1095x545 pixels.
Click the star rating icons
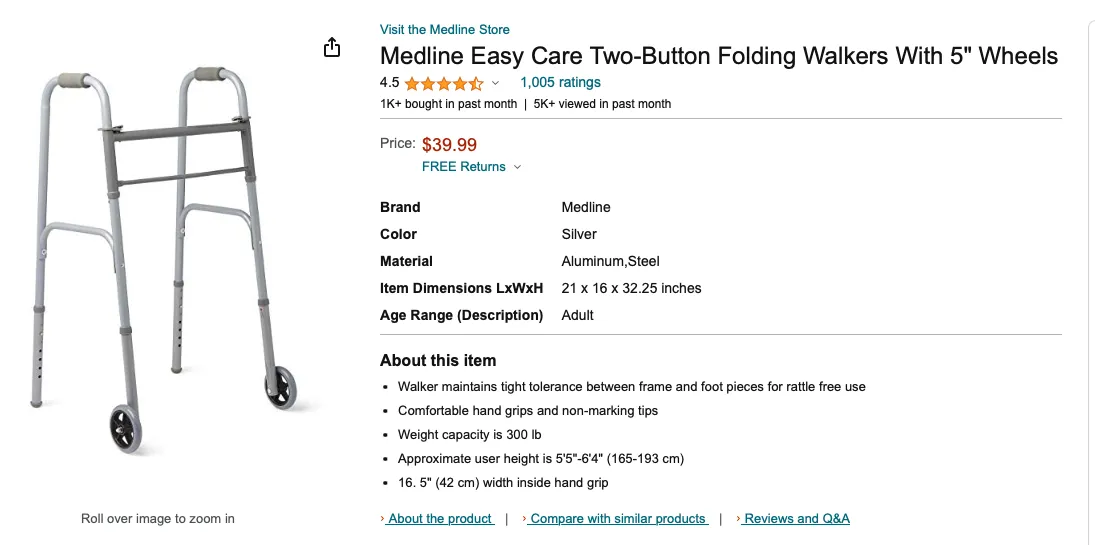point(444,83)
